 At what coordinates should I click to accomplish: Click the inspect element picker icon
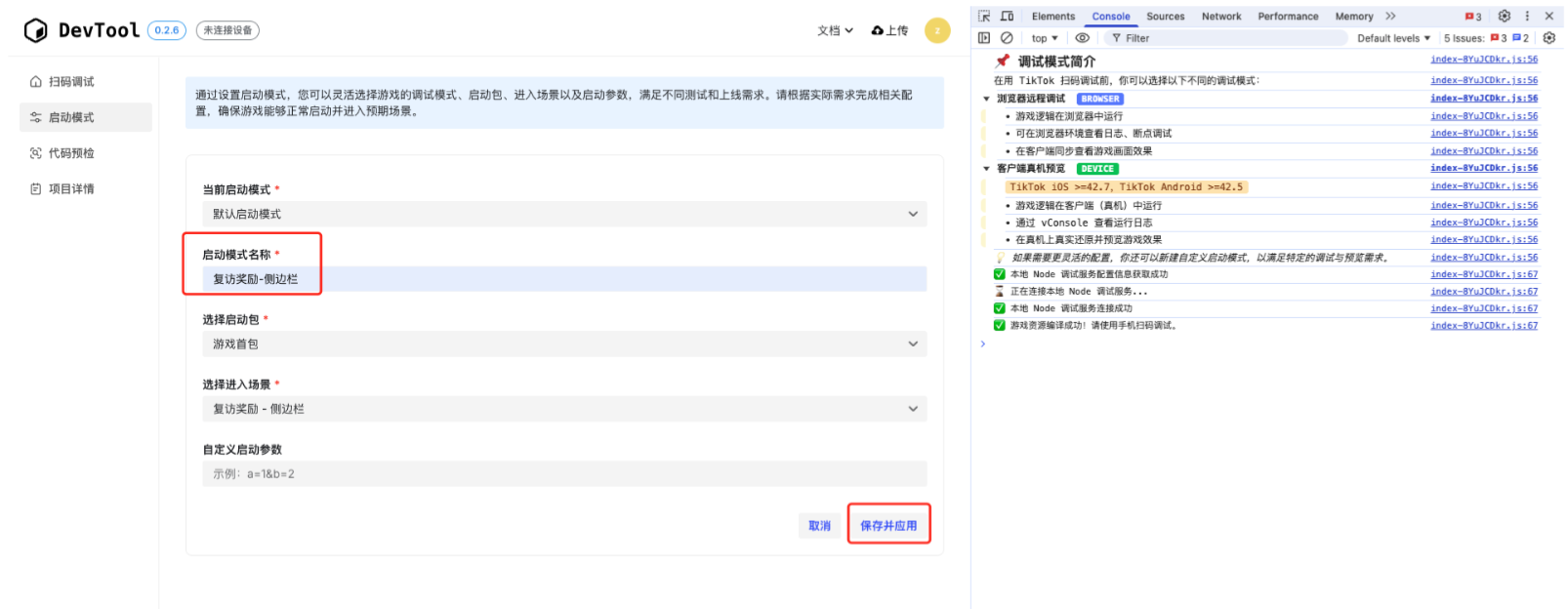click(x=984, y=16)
